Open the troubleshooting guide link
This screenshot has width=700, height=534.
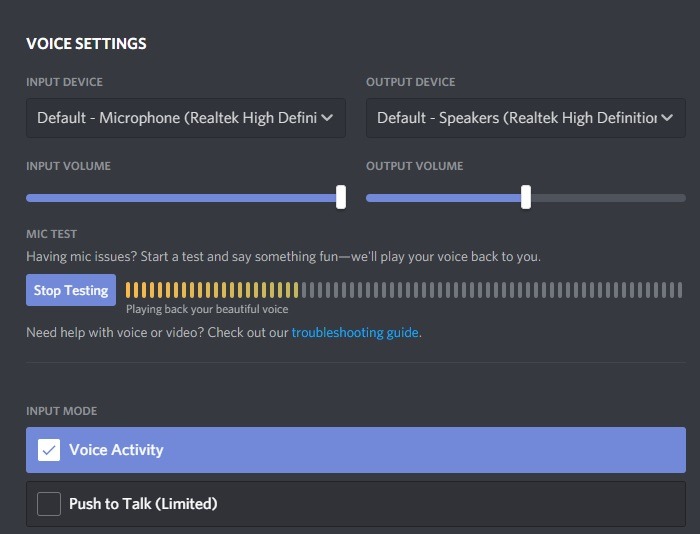[x=355, y=333]
